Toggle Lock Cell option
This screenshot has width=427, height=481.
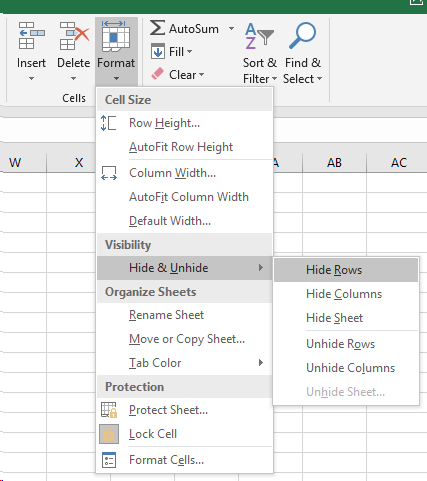coord(185,434)
